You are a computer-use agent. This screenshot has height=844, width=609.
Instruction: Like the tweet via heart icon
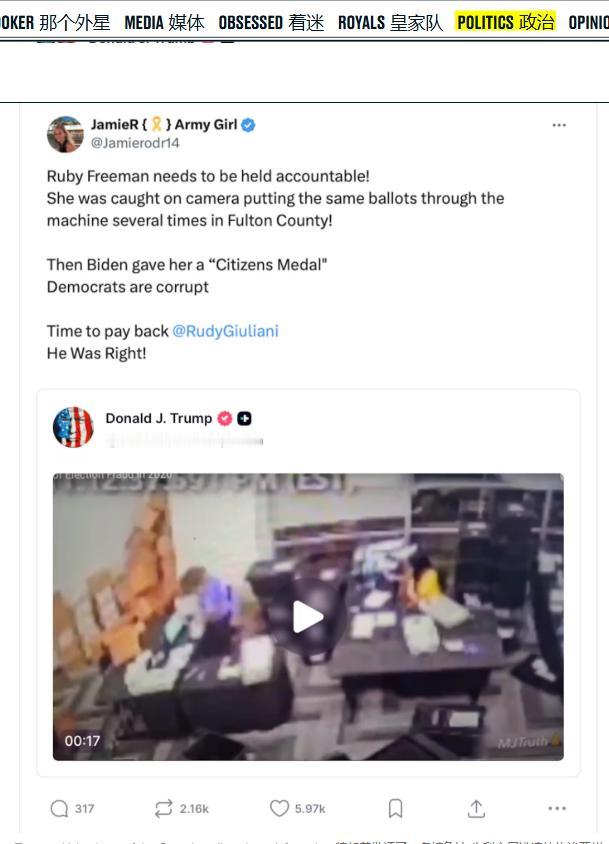point(279,808)
